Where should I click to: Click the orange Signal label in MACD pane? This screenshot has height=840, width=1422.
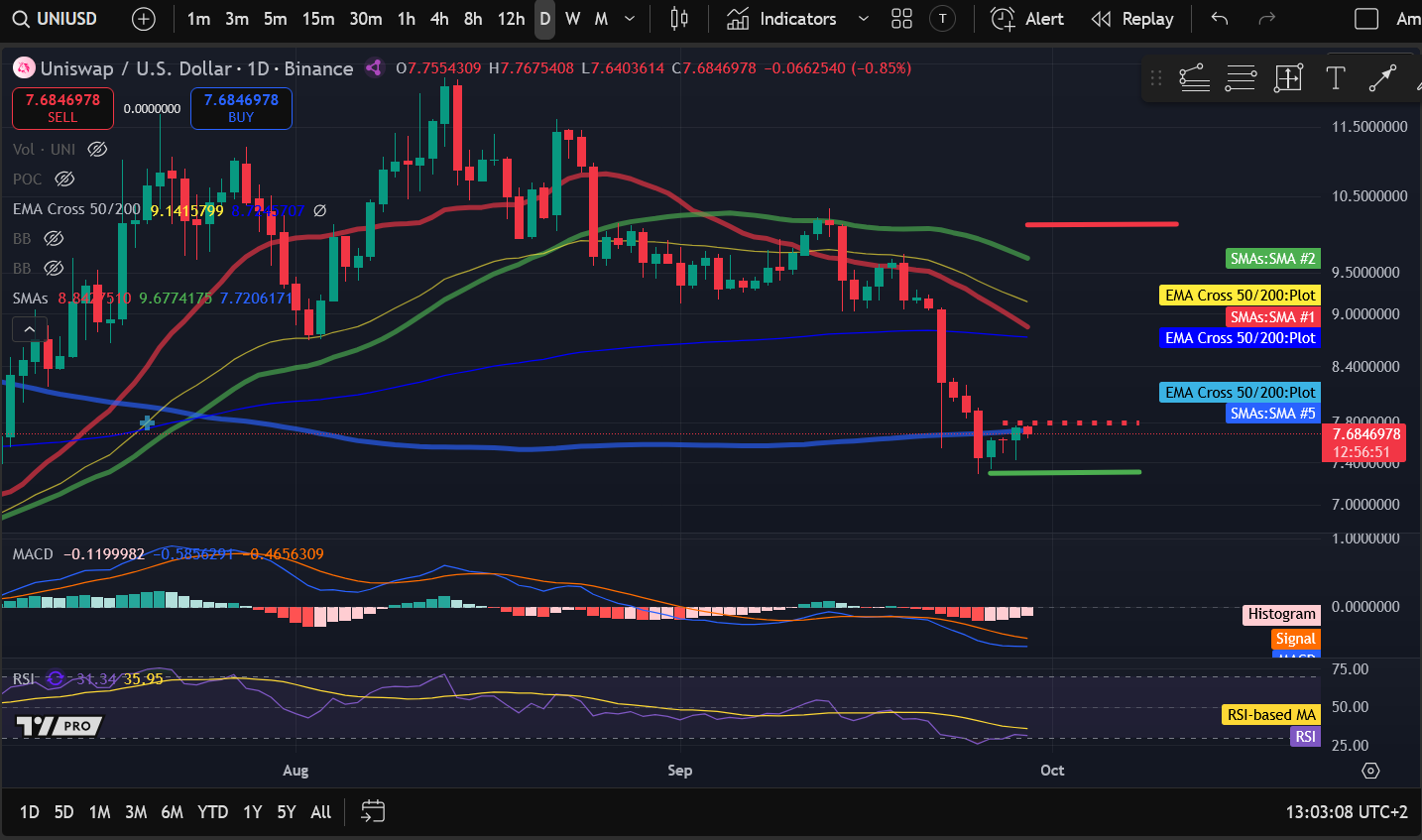tap(1295, 640)
